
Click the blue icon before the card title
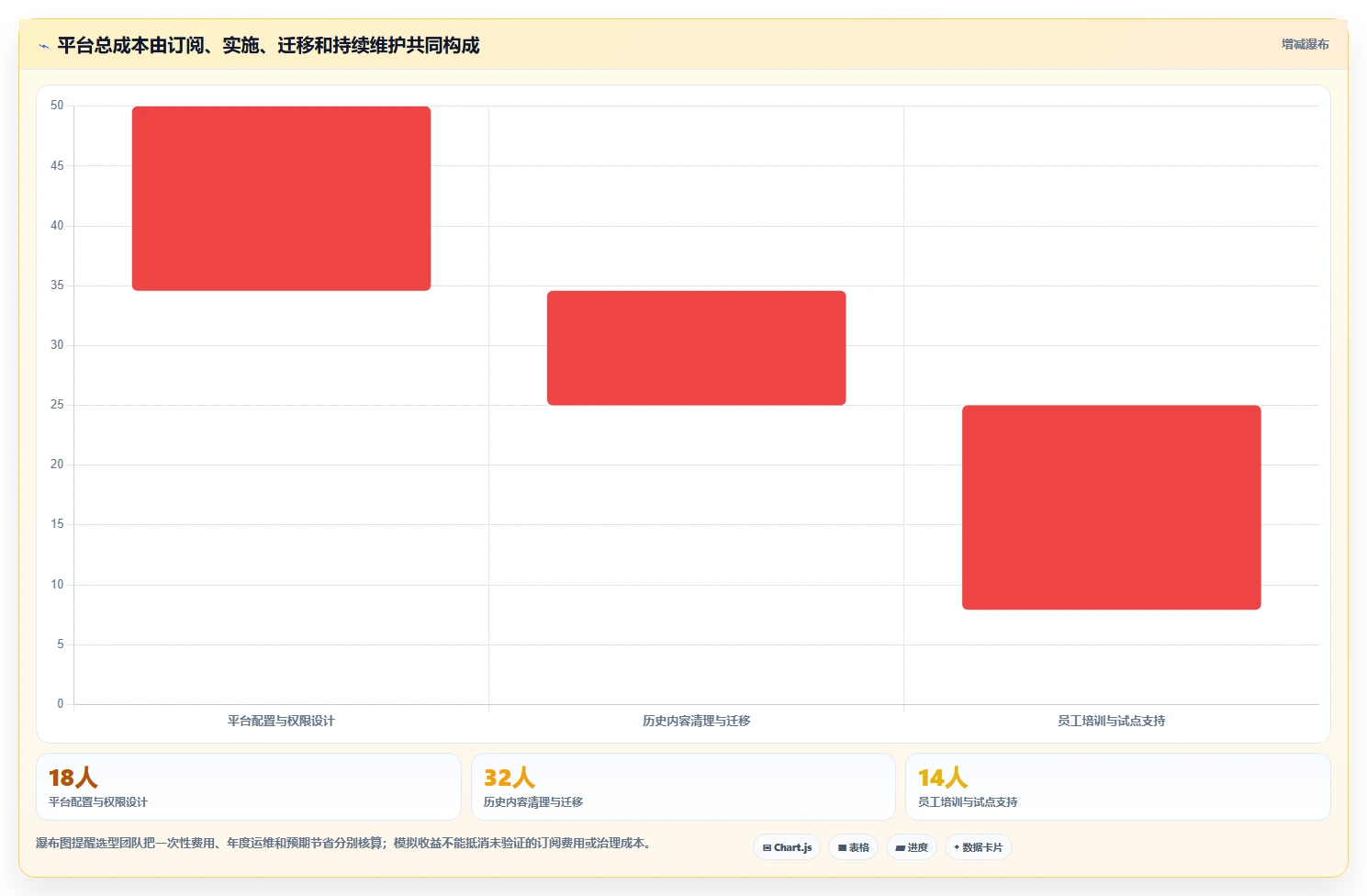pyautogui.click(x=43, y=46)
